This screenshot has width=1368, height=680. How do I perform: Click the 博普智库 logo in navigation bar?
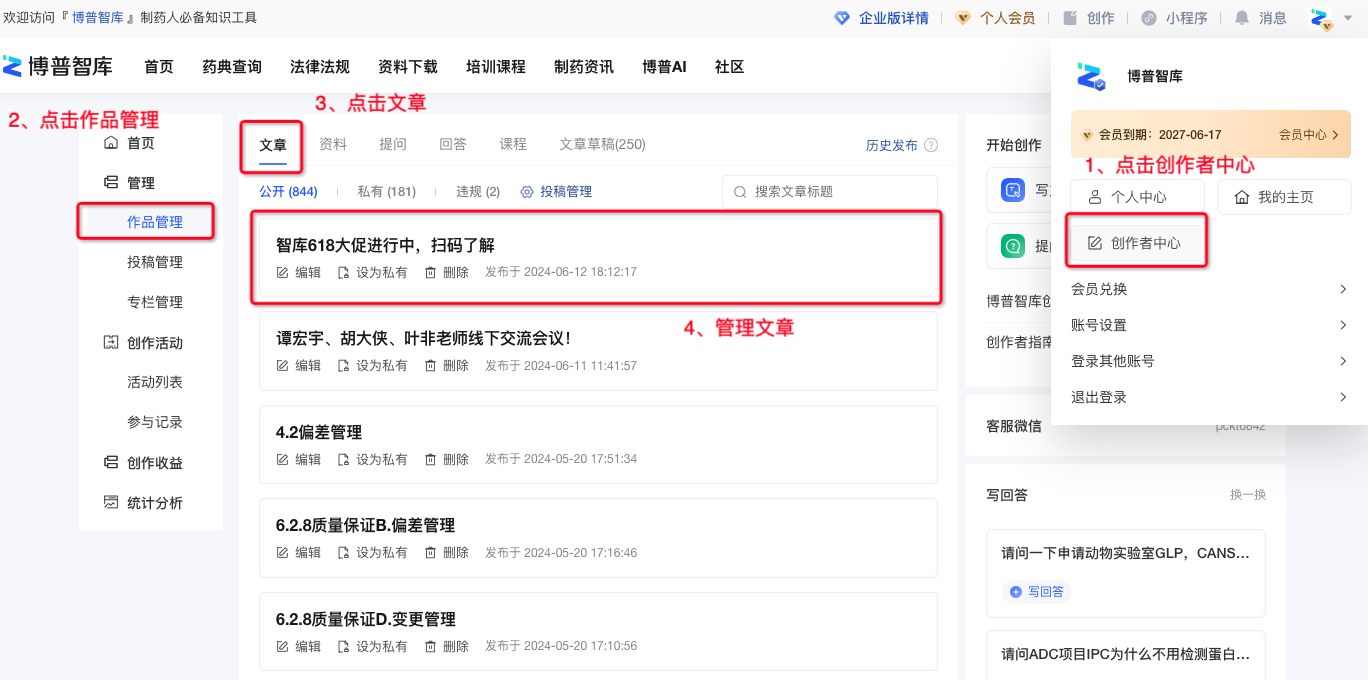[x=58, y=67]
